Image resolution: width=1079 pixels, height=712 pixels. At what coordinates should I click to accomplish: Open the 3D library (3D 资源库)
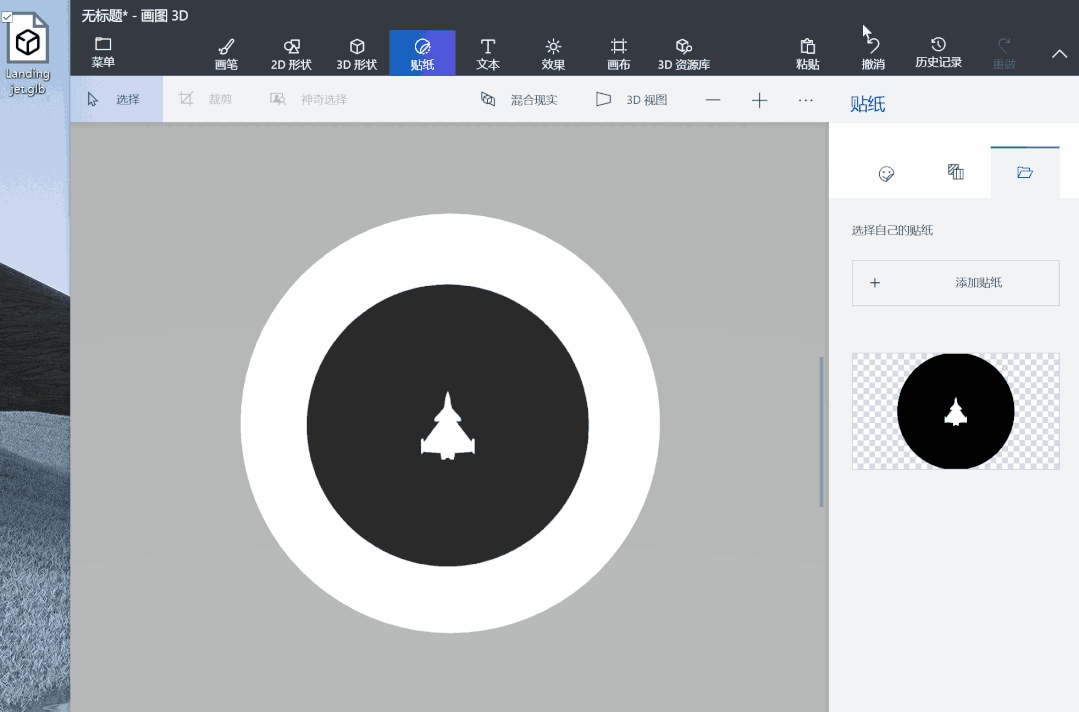point(684,54)
